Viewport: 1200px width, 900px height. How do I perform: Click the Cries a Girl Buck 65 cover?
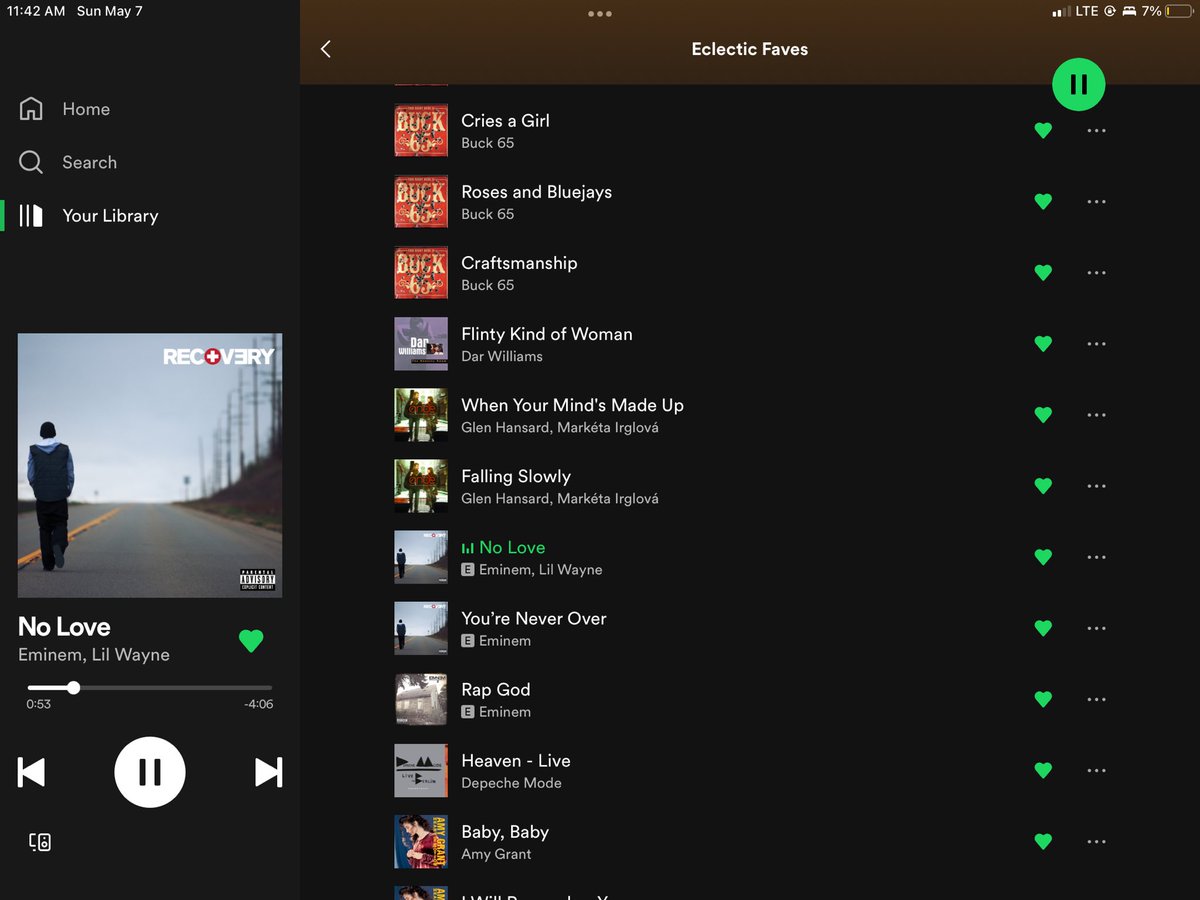421,130
